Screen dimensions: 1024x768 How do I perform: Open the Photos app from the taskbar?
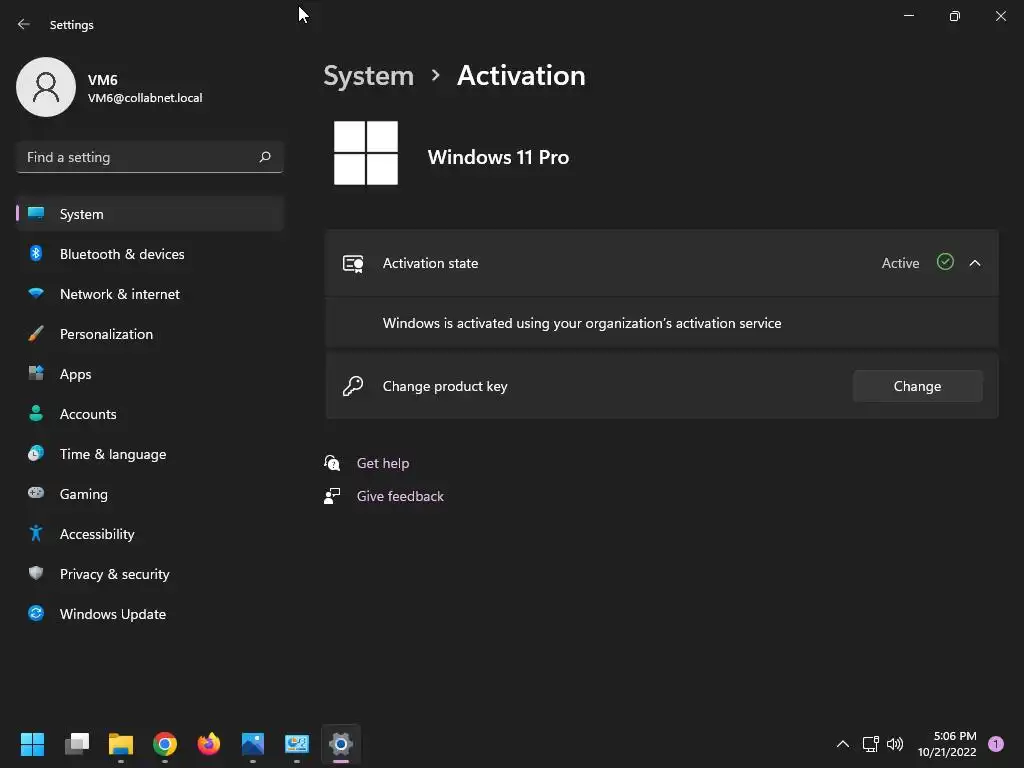click(253, 744)
